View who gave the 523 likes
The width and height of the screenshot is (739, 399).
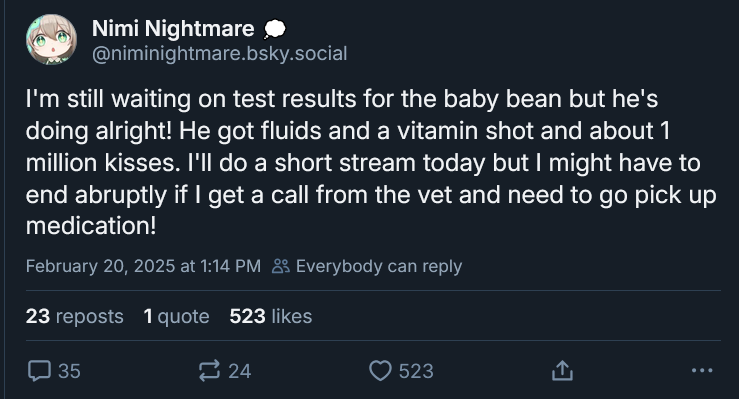click(x=271, y=316)
